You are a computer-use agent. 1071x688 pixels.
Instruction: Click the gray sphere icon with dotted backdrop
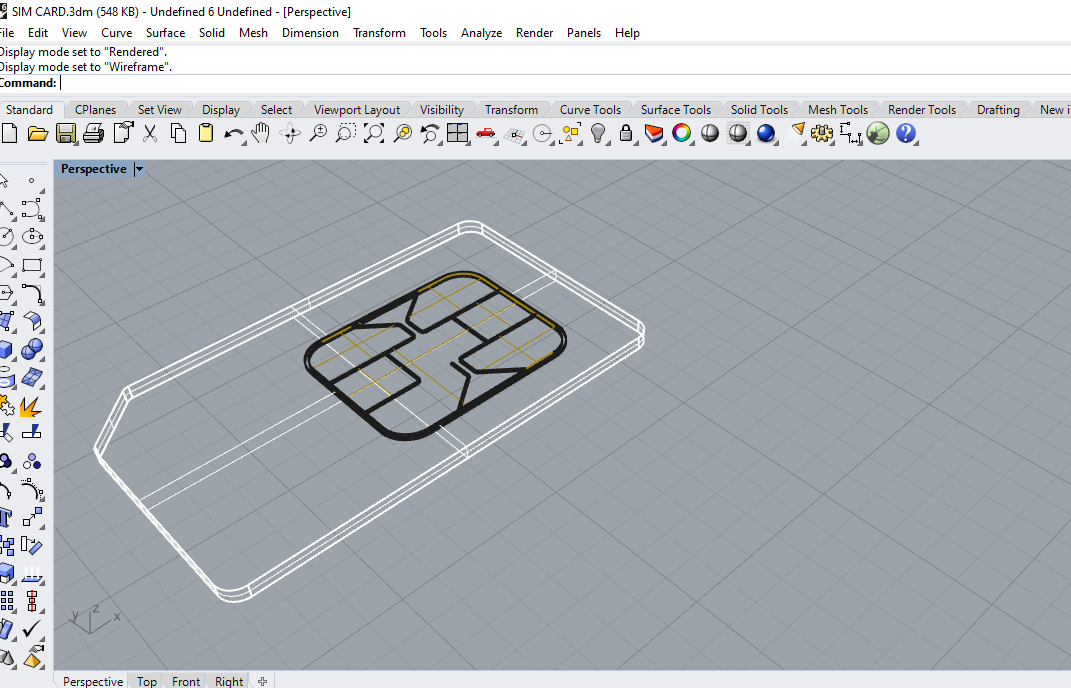[x=738, y=133]
